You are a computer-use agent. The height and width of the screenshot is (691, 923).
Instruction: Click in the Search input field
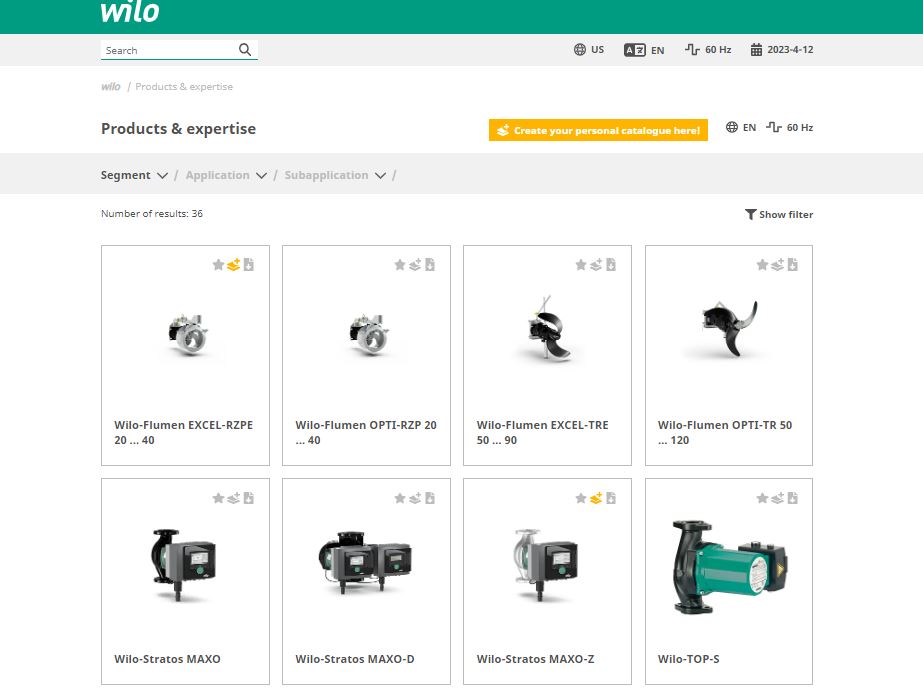(168, 50)
